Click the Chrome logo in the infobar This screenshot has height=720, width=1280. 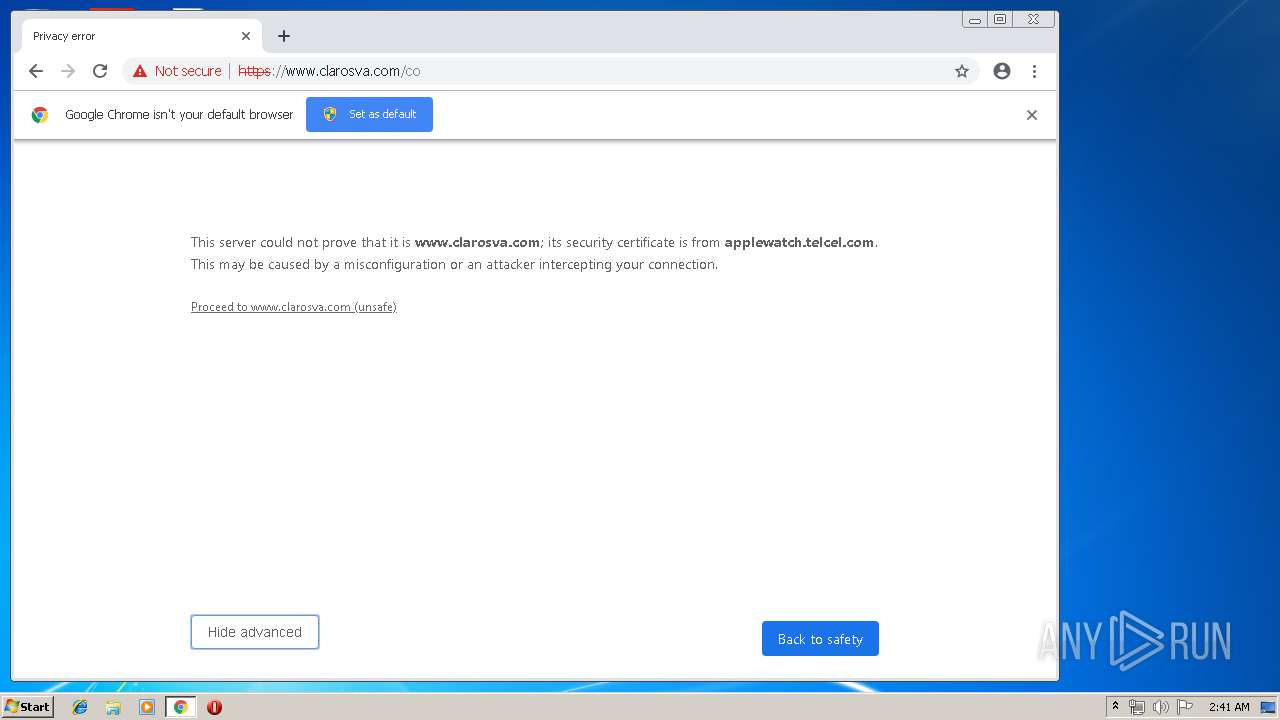(x=40, y=115)
